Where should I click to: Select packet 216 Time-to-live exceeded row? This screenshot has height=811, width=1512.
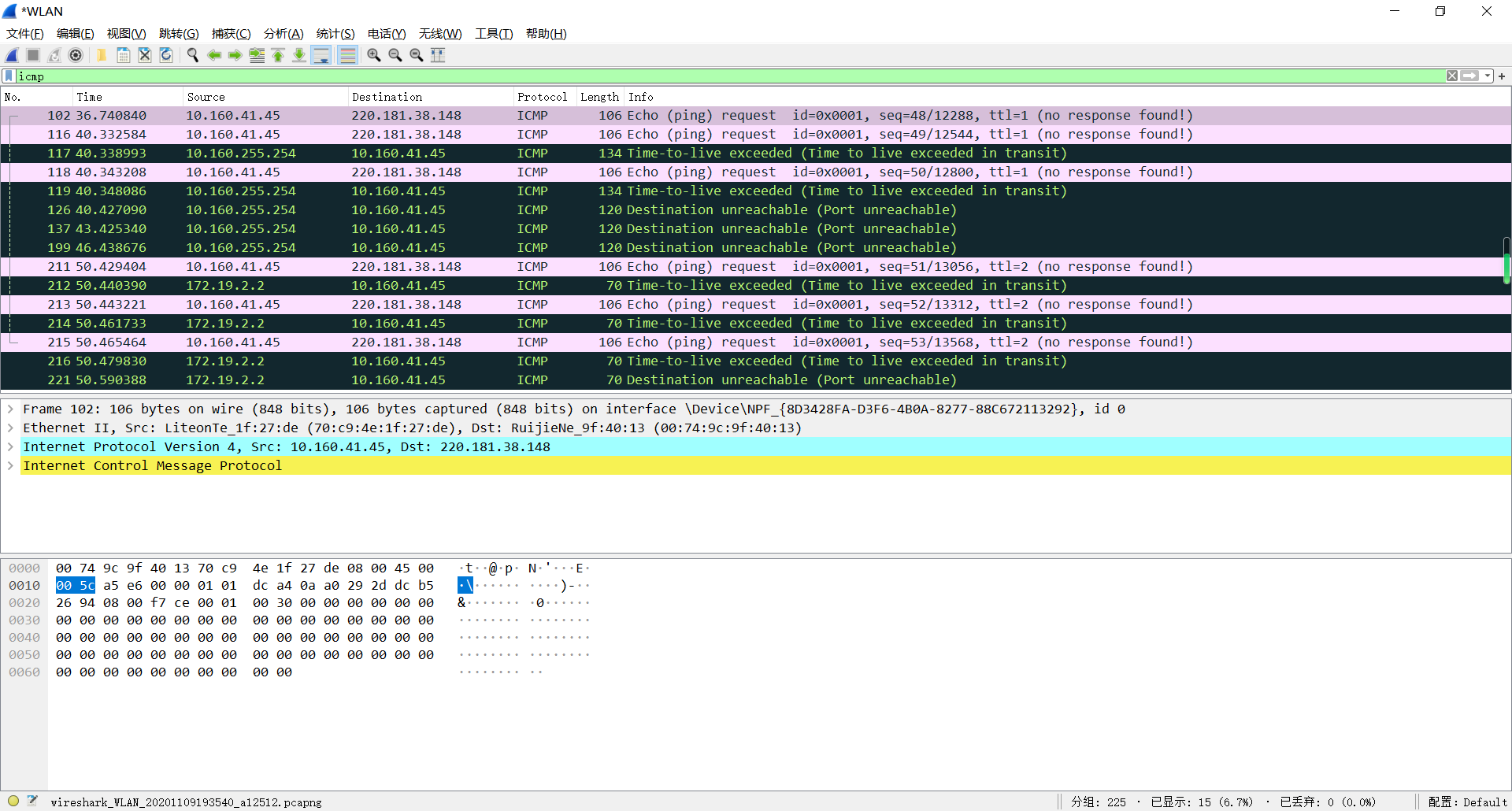point(756,361)
